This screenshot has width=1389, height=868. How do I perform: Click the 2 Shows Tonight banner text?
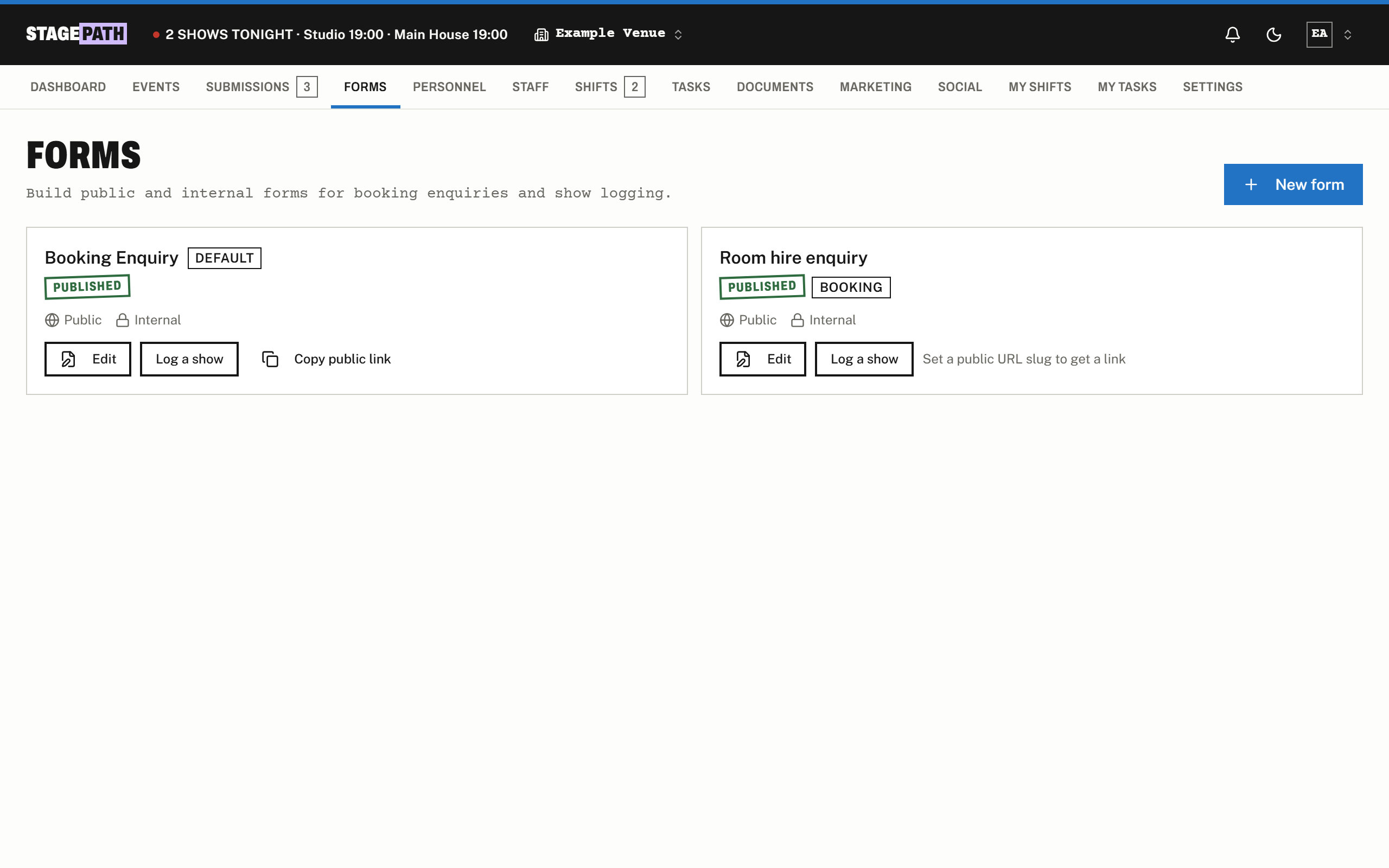coord(336,34)
